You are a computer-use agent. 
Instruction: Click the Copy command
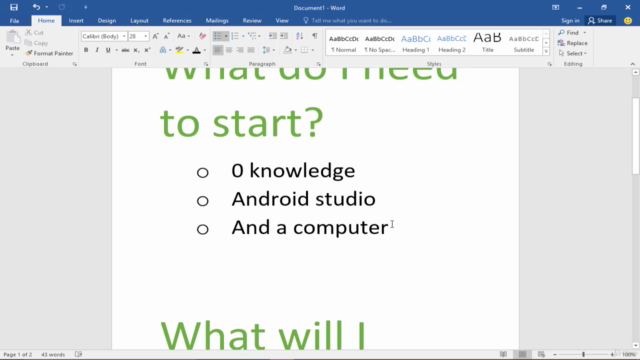[x=36, y=43]
